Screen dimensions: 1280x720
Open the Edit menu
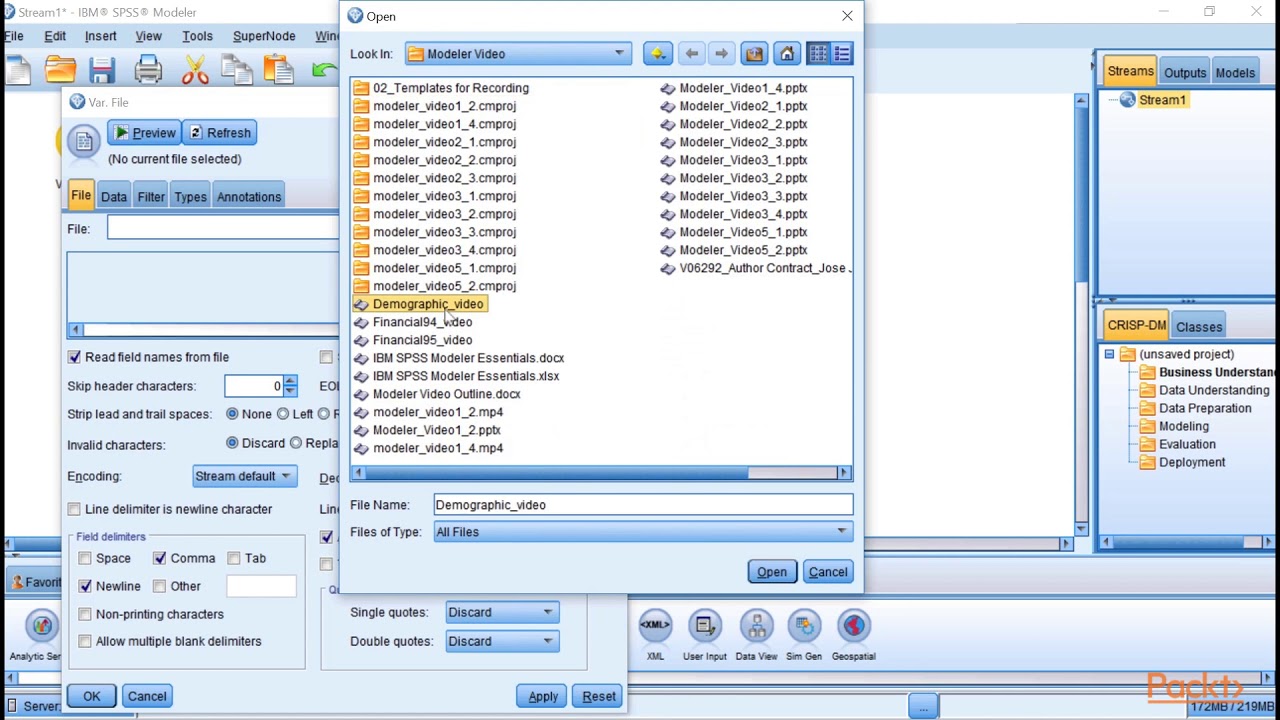click(x=55, y=36)
